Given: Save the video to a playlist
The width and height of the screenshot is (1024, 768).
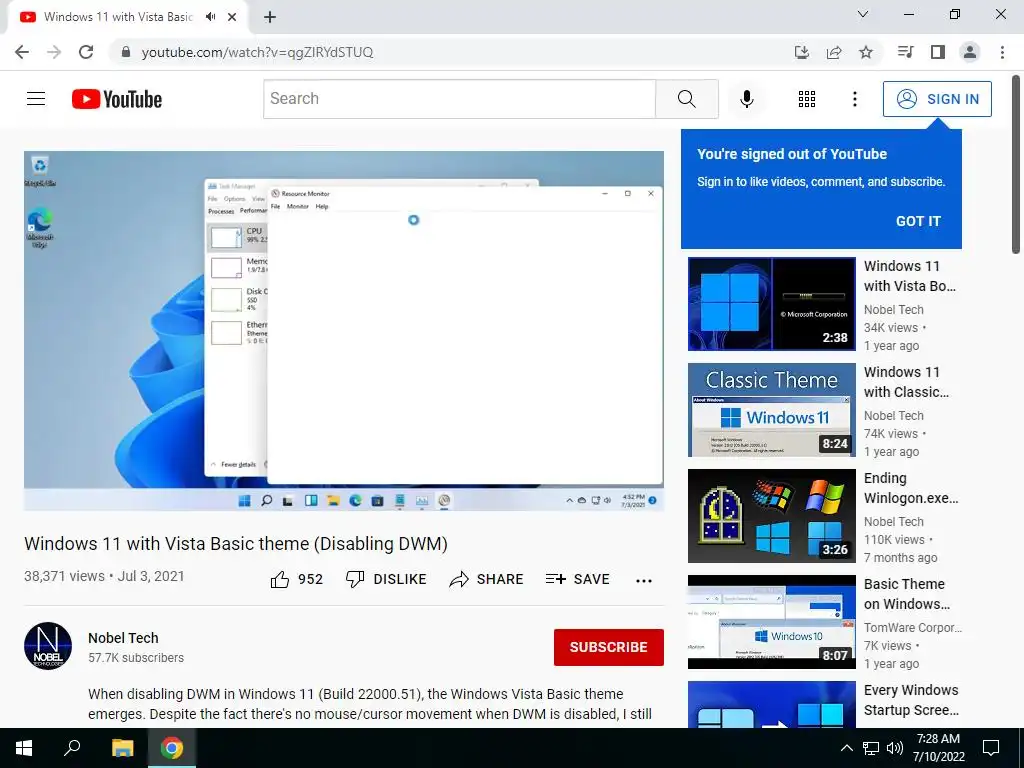Looking at the screenshot, I should pyautogui.click(x=577, y=579).
